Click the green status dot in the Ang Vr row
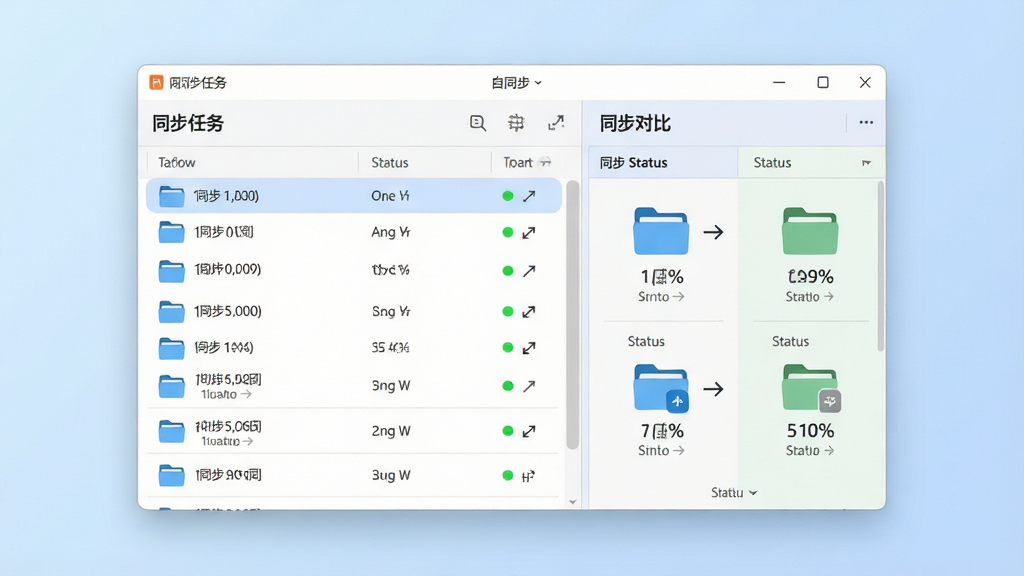 pos(507,232)
